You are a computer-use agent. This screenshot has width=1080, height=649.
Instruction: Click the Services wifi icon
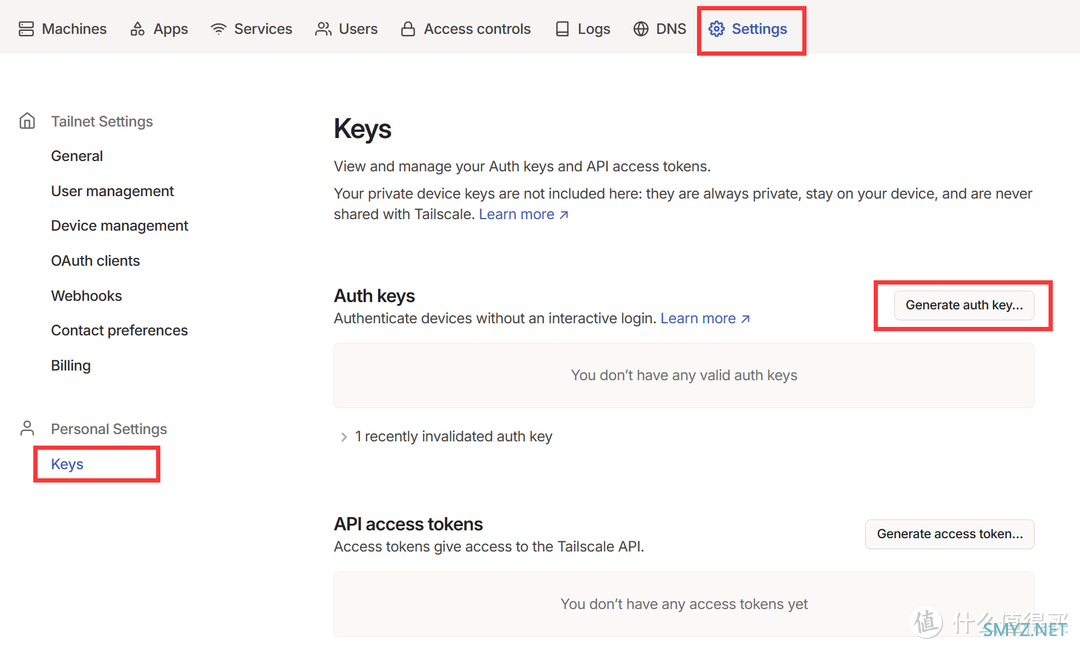(218, 29)
